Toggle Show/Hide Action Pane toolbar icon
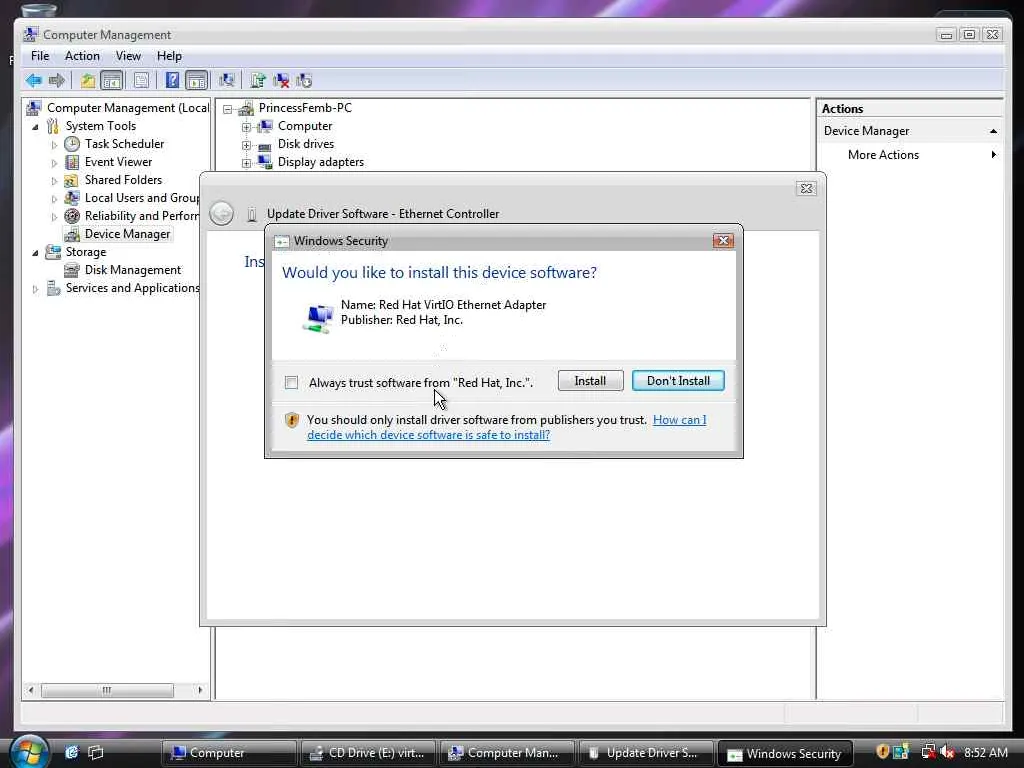The width and height of the screenshot is (1024, 768). [x=196, y=80]
